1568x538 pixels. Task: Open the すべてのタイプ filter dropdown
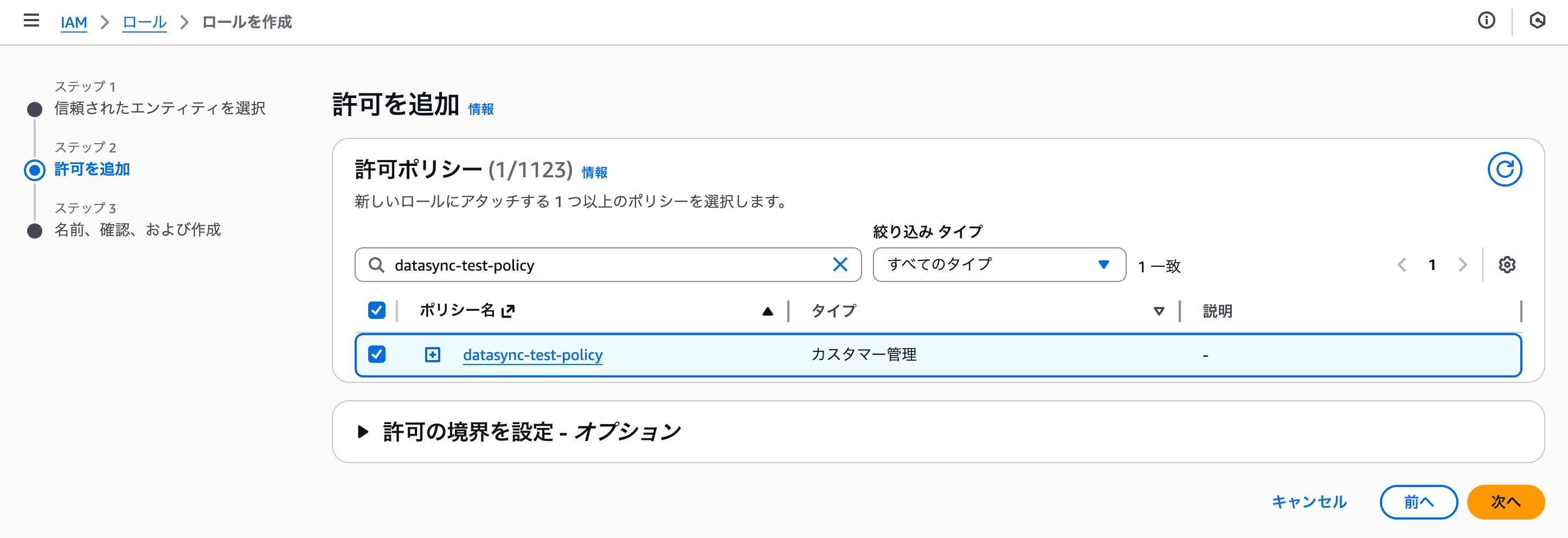tap(999, 265)
